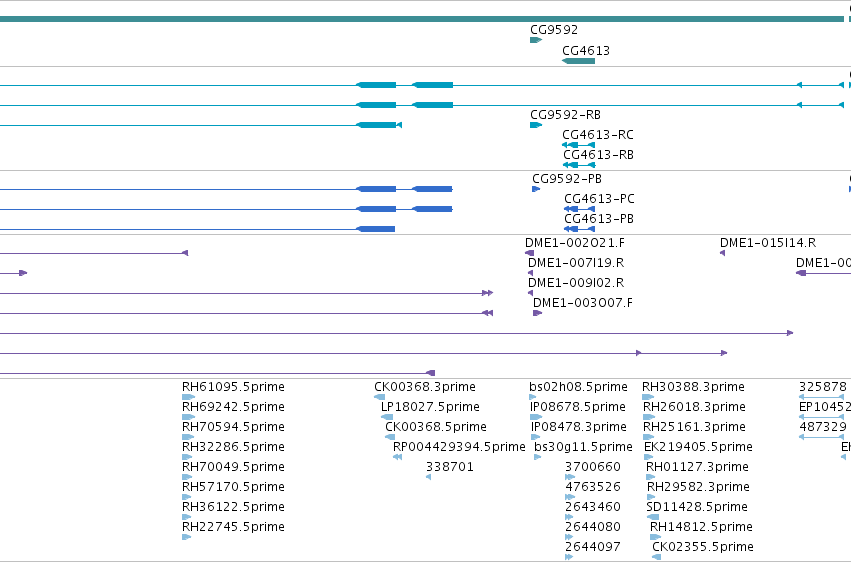Select EST RH61095.5prime
Screen dimensions: 851x562
coord(233,387)
